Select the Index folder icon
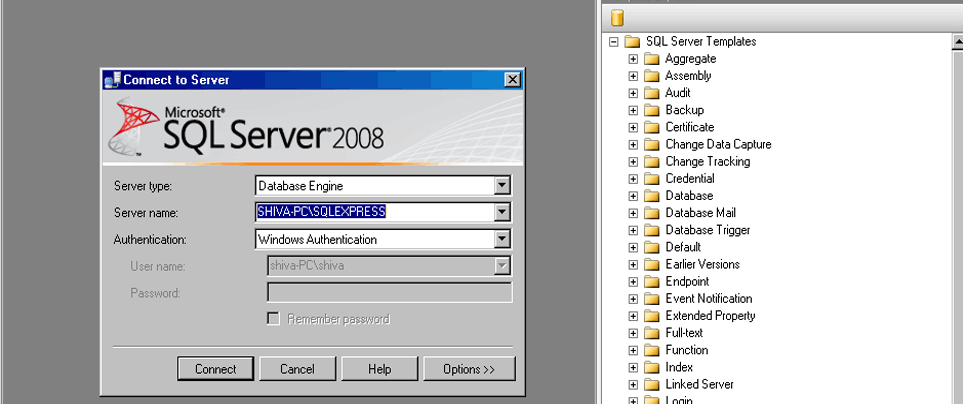This screenshot has height=404, width=963. (x=652, y=368)
